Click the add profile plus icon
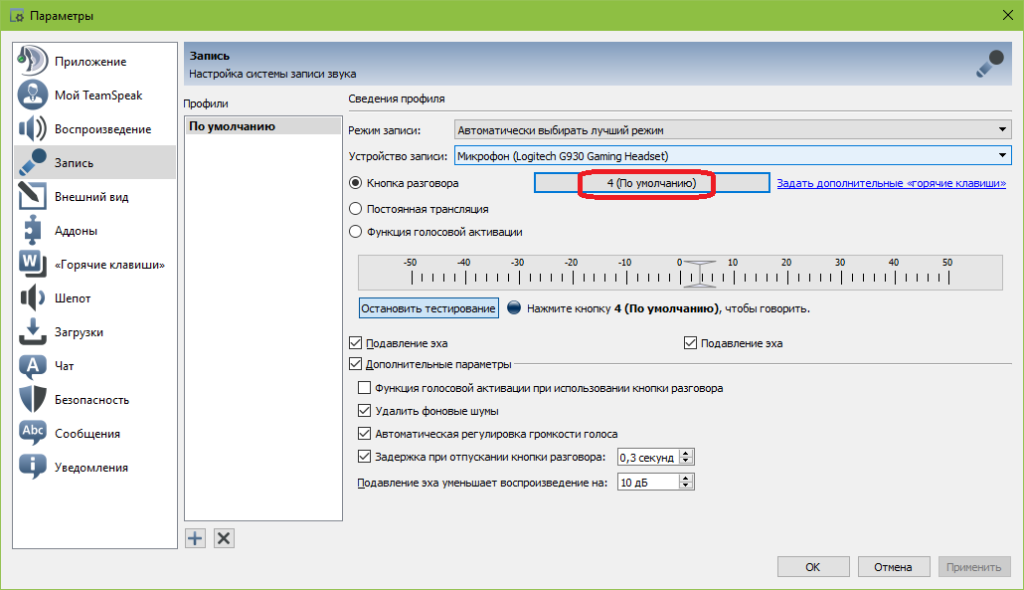This screenshot has height=590, width=1024. click(x=196, y=538)
